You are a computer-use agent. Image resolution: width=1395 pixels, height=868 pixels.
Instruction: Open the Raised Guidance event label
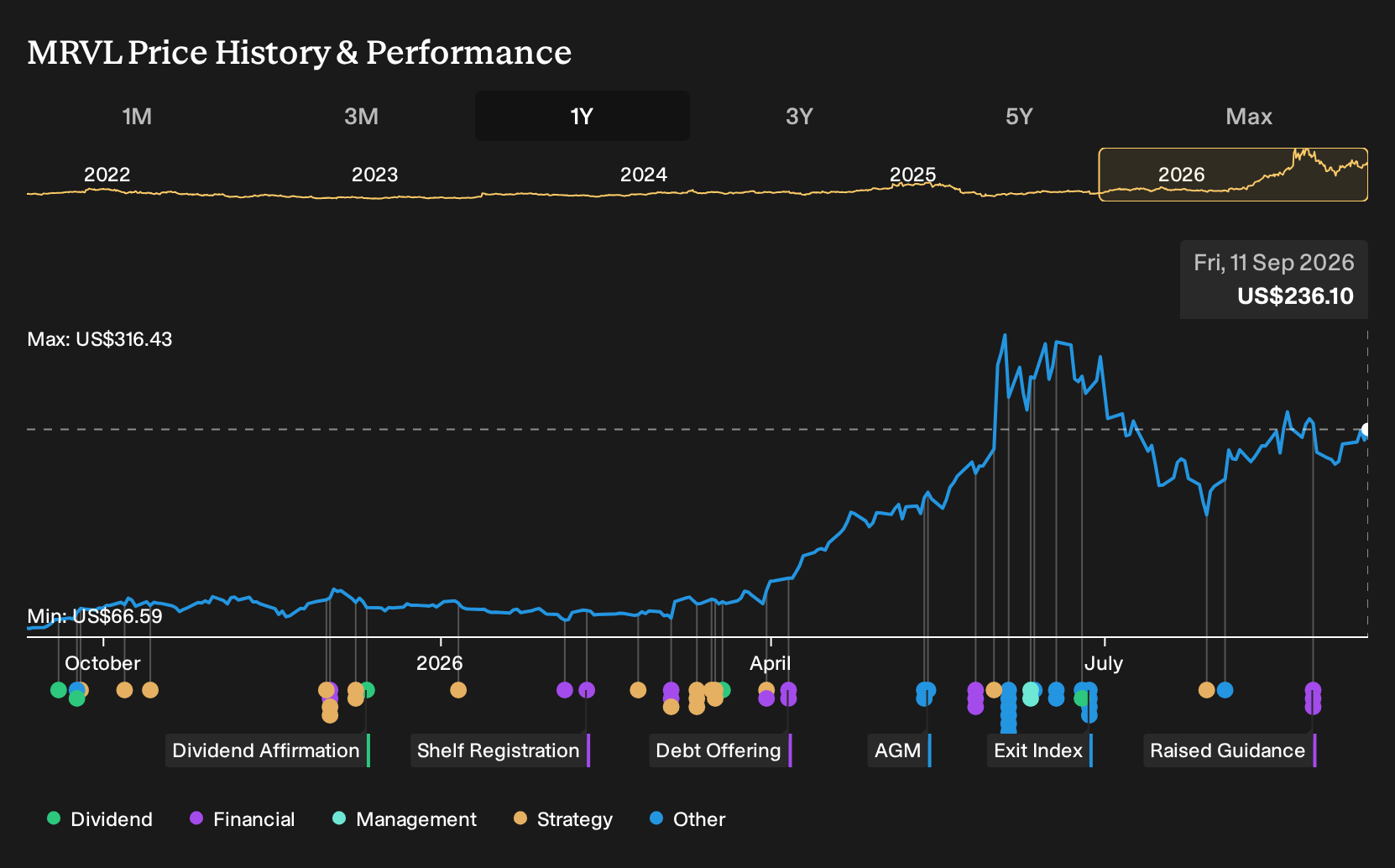click(x=1230, y=750)
